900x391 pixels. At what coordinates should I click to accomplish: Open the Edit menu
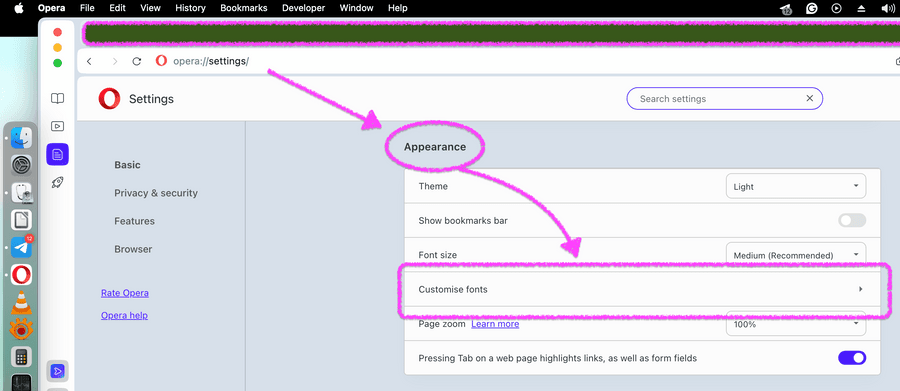click(117, 8)
